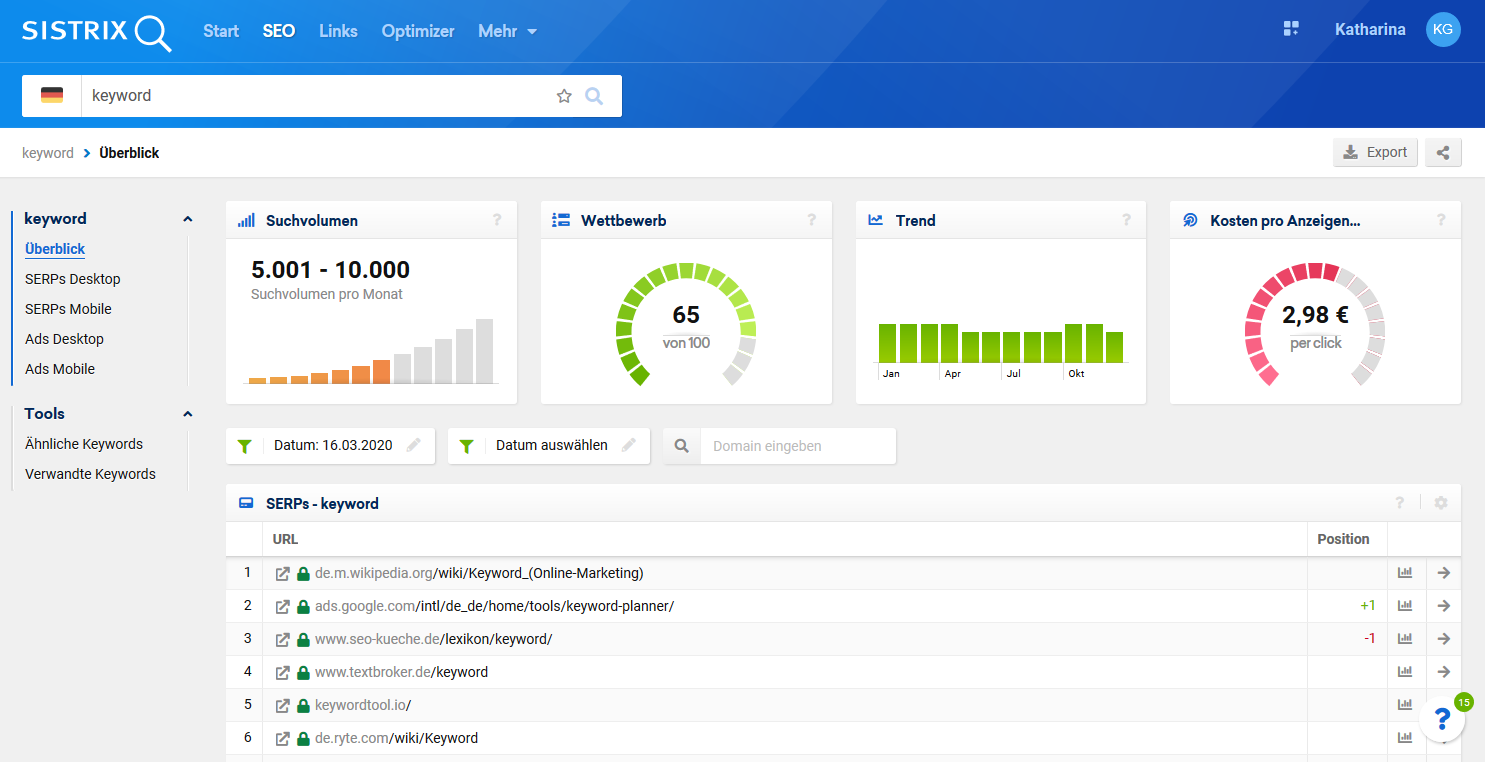Select the German flag country selector
Screen dimensions: 1485x762
click(52, 96)
